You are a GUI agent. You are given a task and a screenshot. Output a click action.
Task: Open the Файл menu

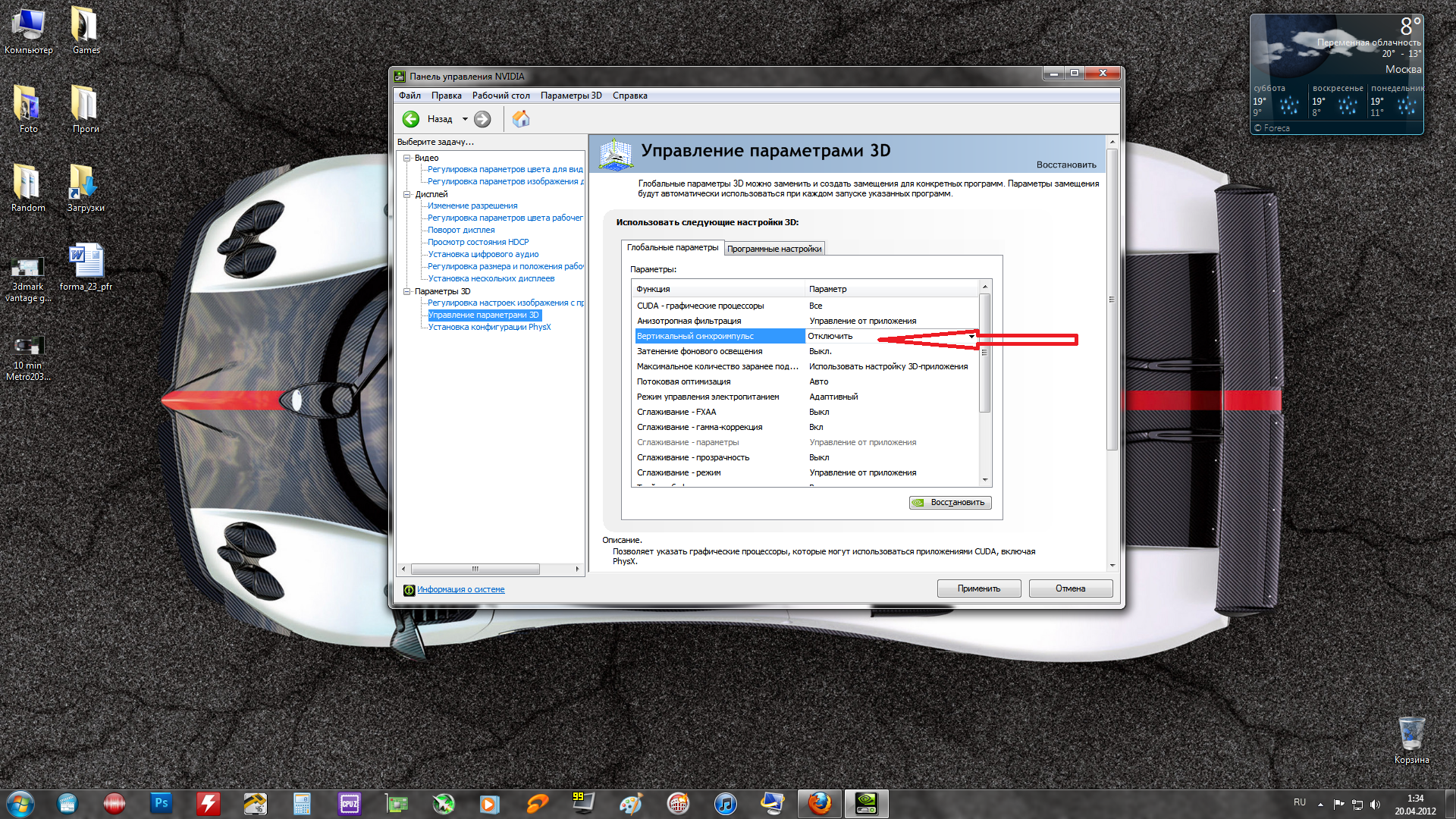click(x=409, y=96)
